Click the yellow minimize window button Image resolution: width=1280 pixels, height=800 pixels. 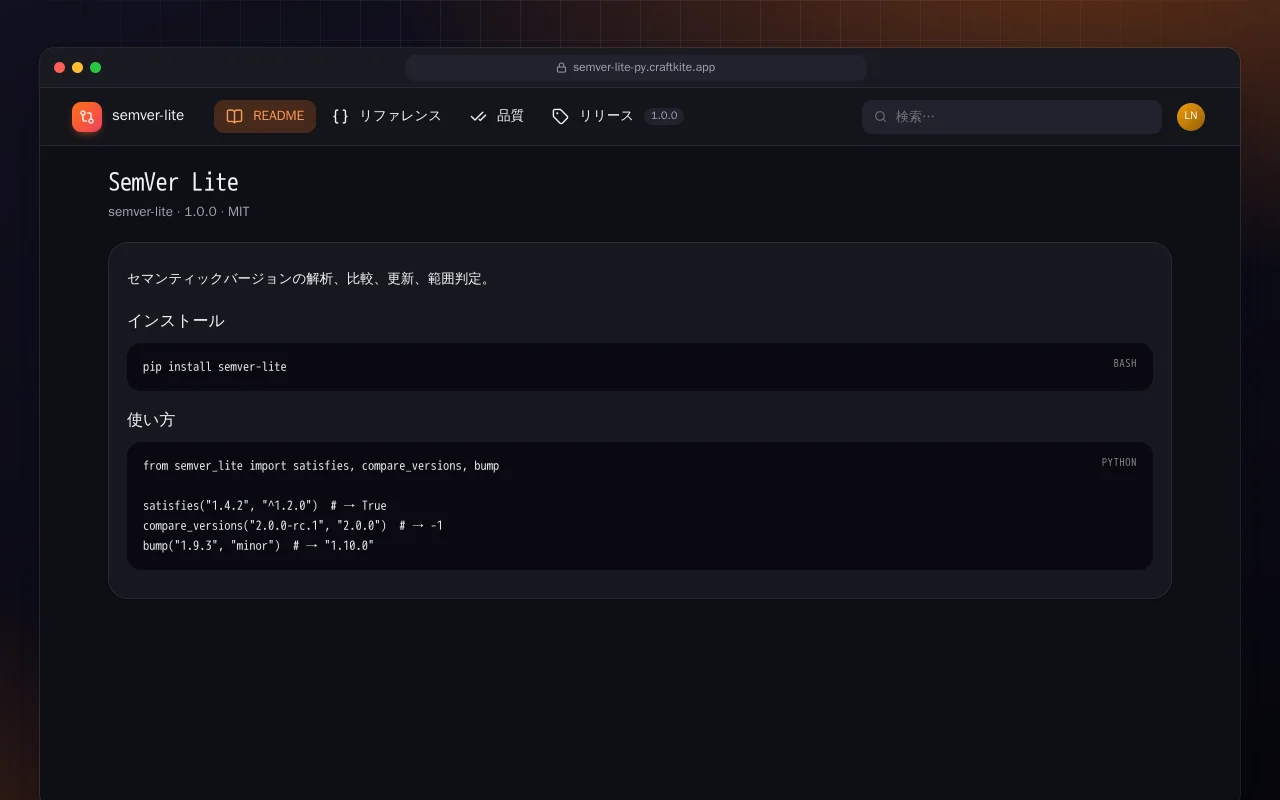coord(78,68)
